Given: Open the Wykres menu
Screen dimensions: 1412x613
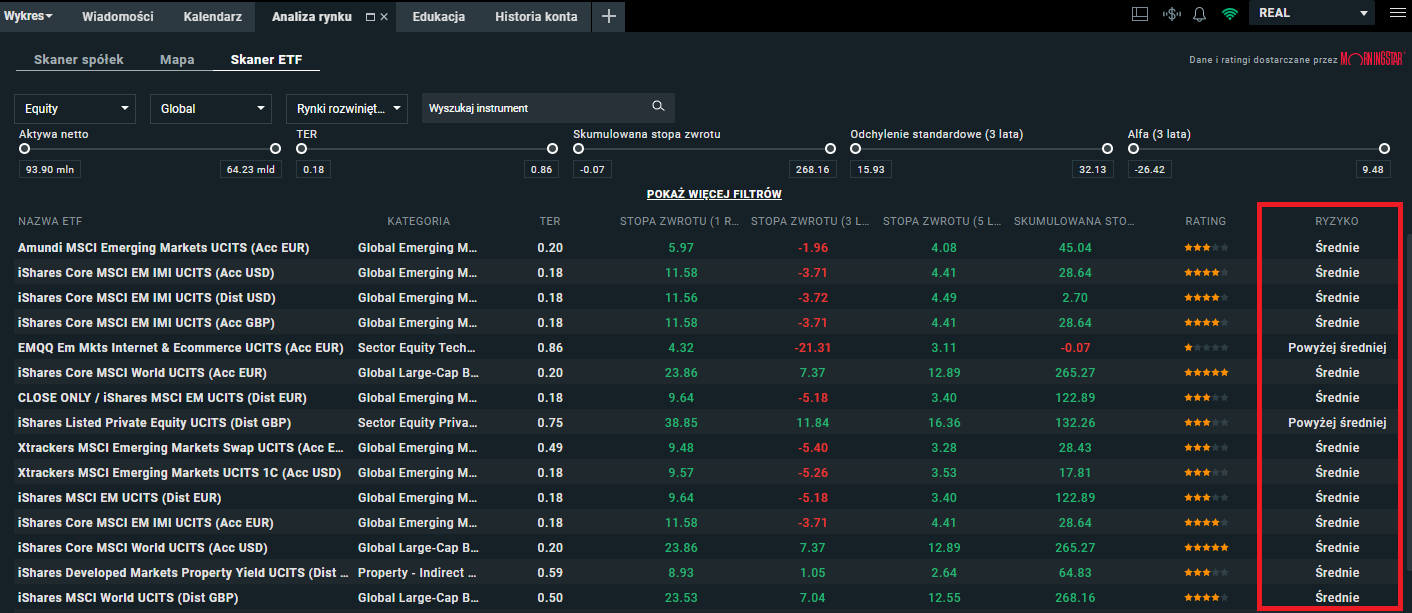Looking at the screenshot, I should [x=27, y=15].
